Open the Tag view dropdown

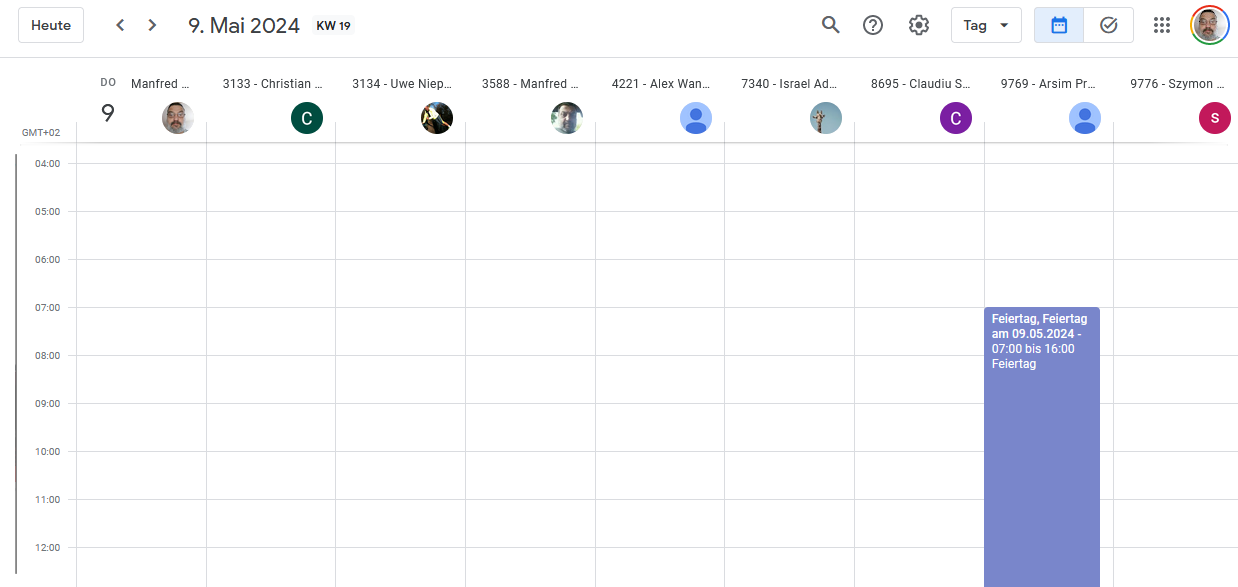(x=985, y=25)
